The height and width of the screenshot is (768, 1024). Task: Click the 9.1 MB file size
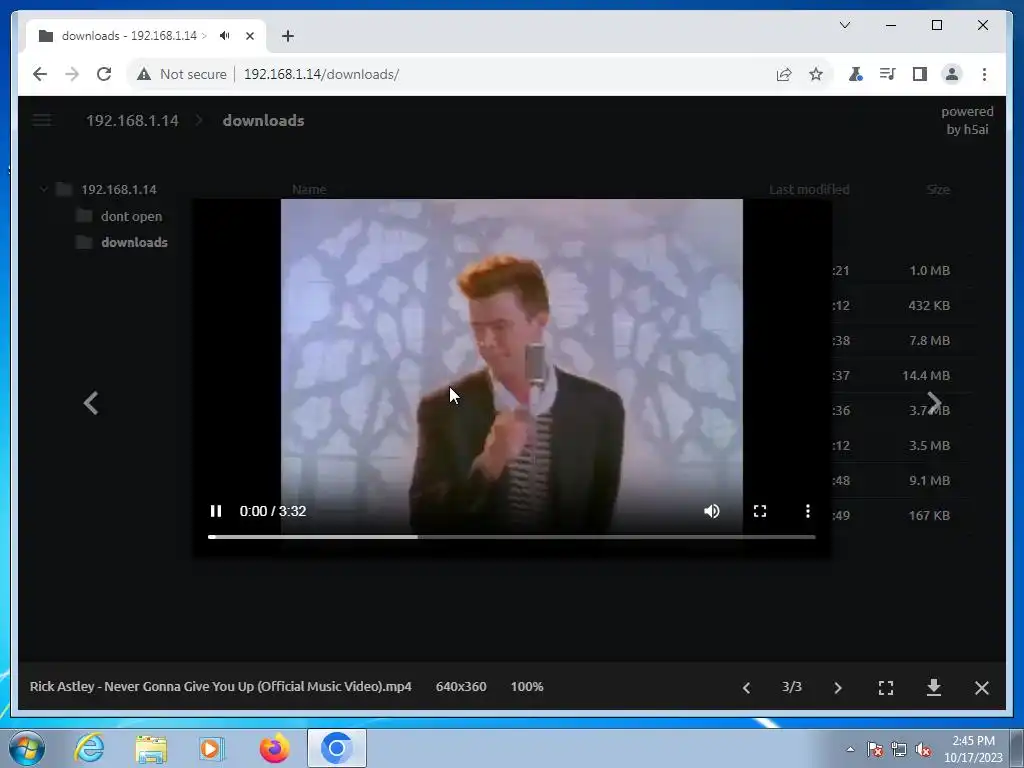tap(929, 481)
